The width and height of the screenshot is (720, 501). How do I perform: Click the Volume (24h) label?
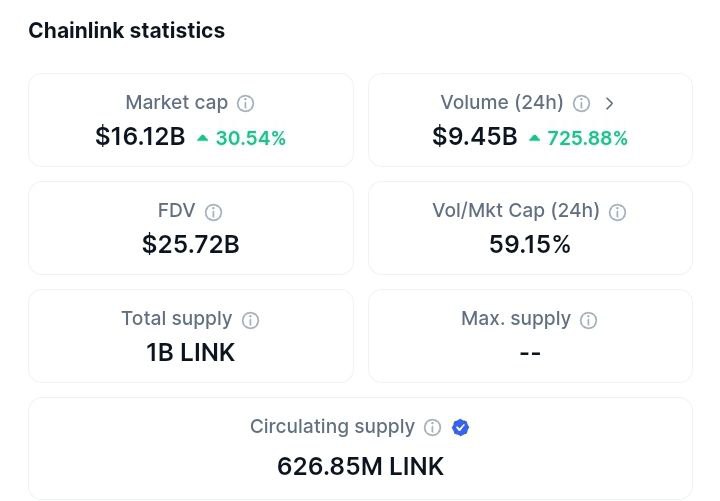502,103
